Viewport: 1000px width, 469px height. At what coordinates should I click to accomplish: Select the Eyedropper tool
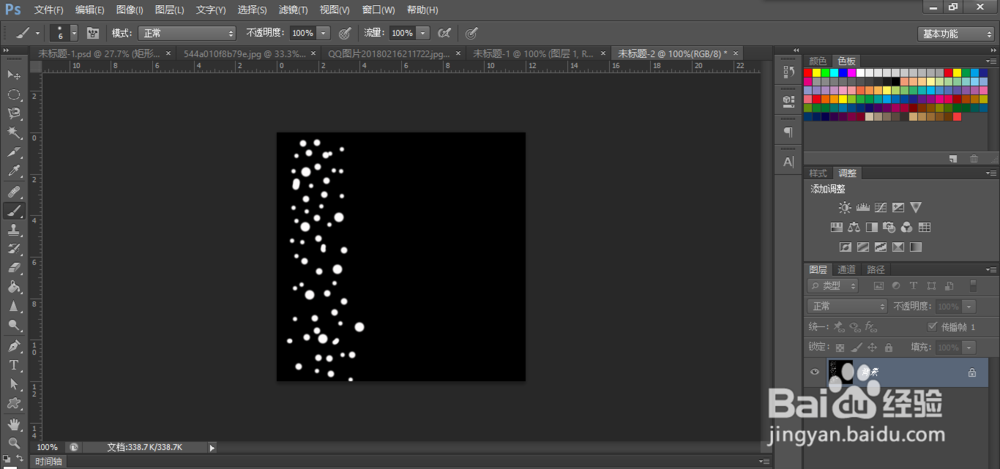click(x=14, y=172)
